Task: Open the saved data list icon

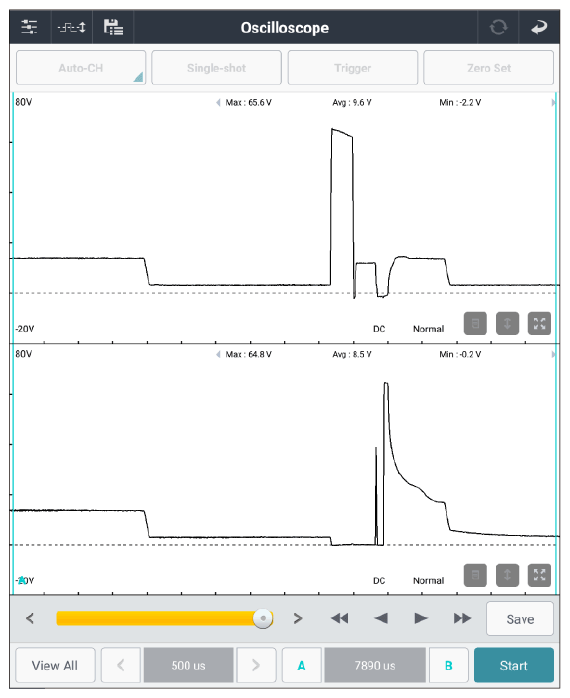Action: click(113, 27)
